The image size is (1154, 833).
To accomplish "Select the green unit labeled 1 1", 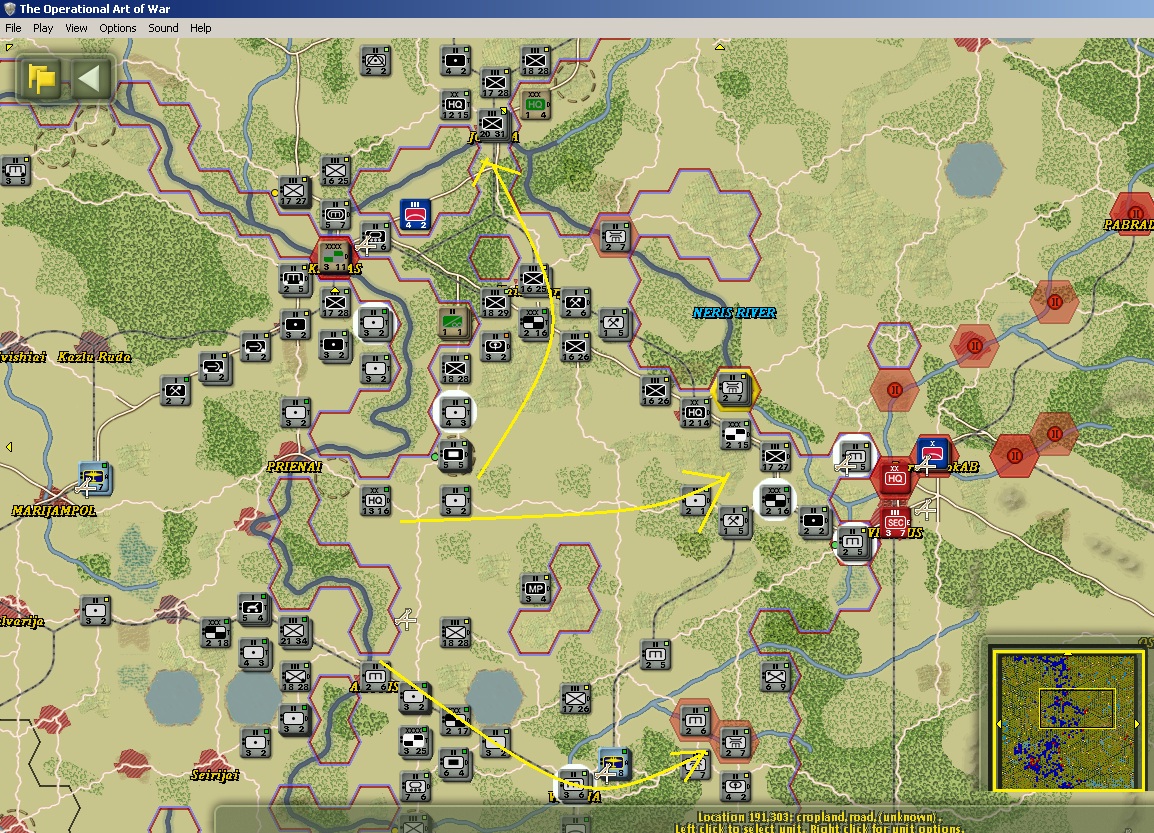I will [x=454, y=322].
